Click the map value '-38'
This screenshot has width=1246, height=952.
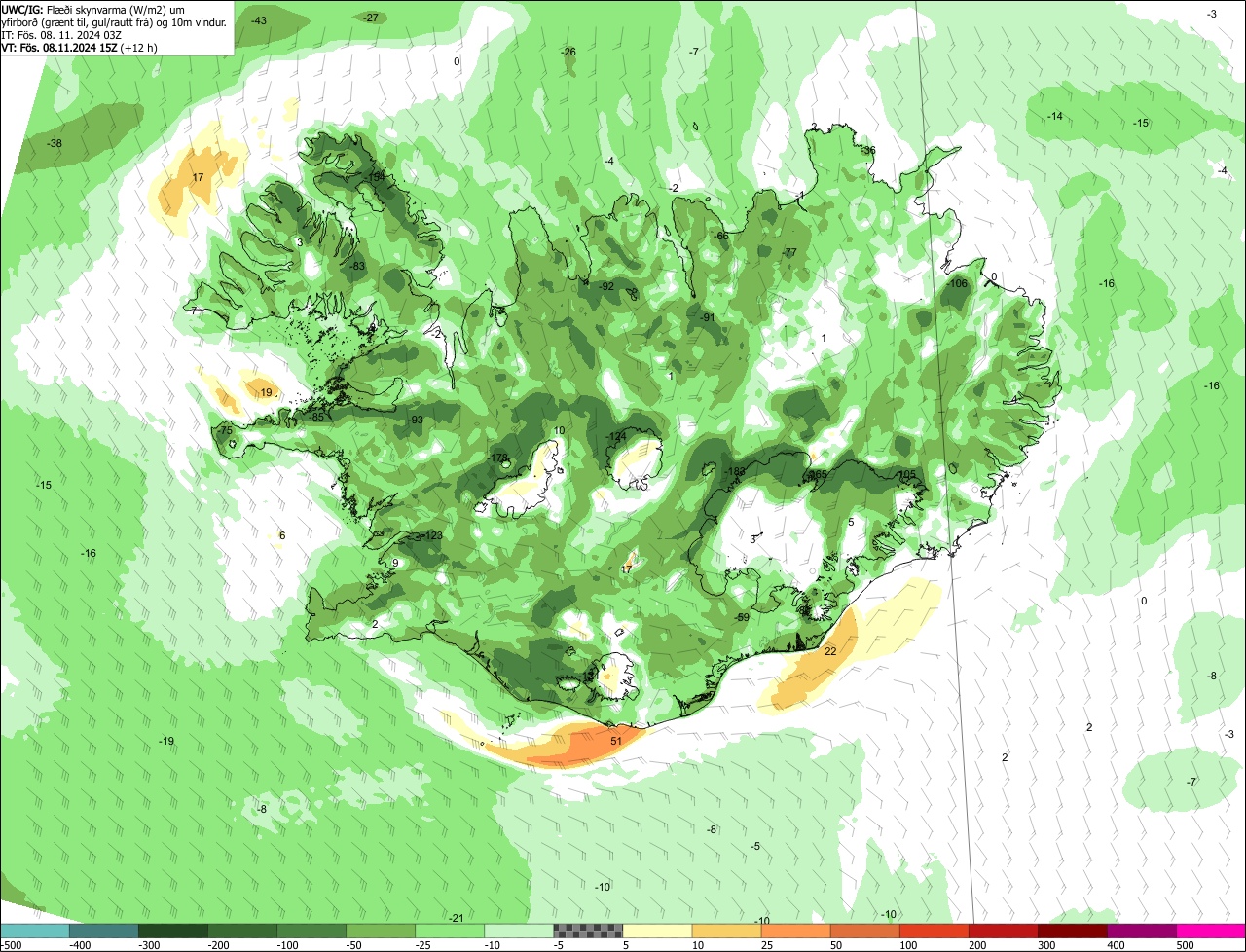tap(55, 143)
